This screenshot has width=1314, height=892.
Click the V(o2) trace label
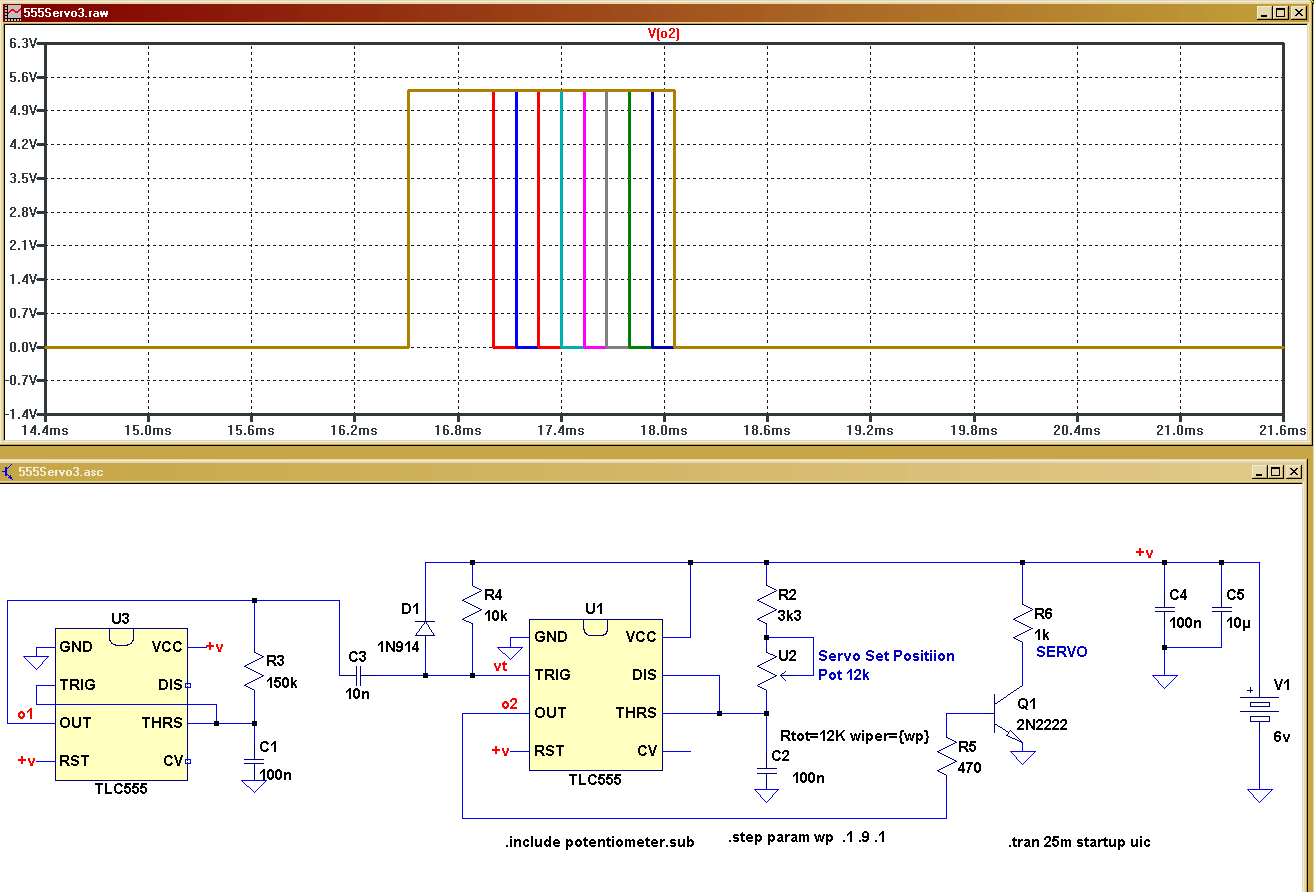click(x=664, y=33)
